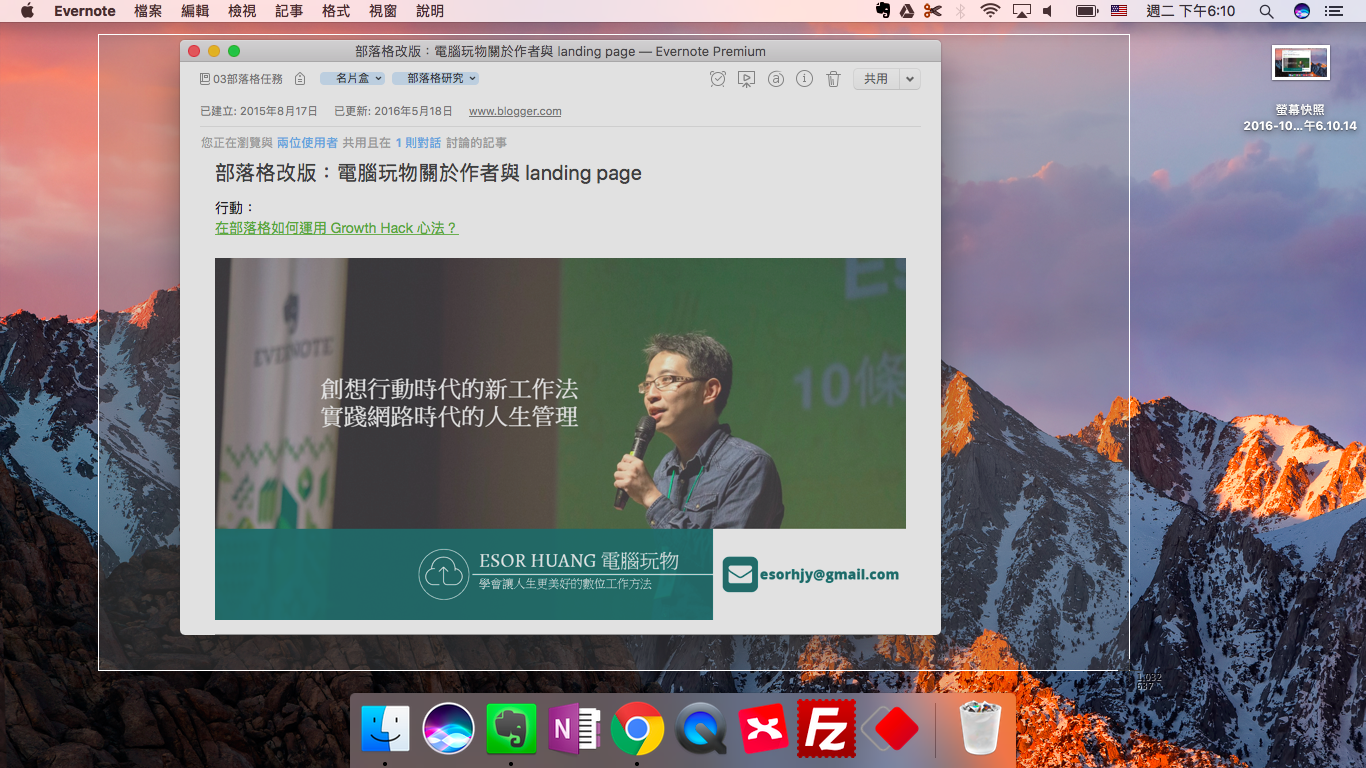The width and height of the screenshot is (1366, 768).
Task: Click the 已建立: 2015年8月17日 date
Action: (259, 111)
